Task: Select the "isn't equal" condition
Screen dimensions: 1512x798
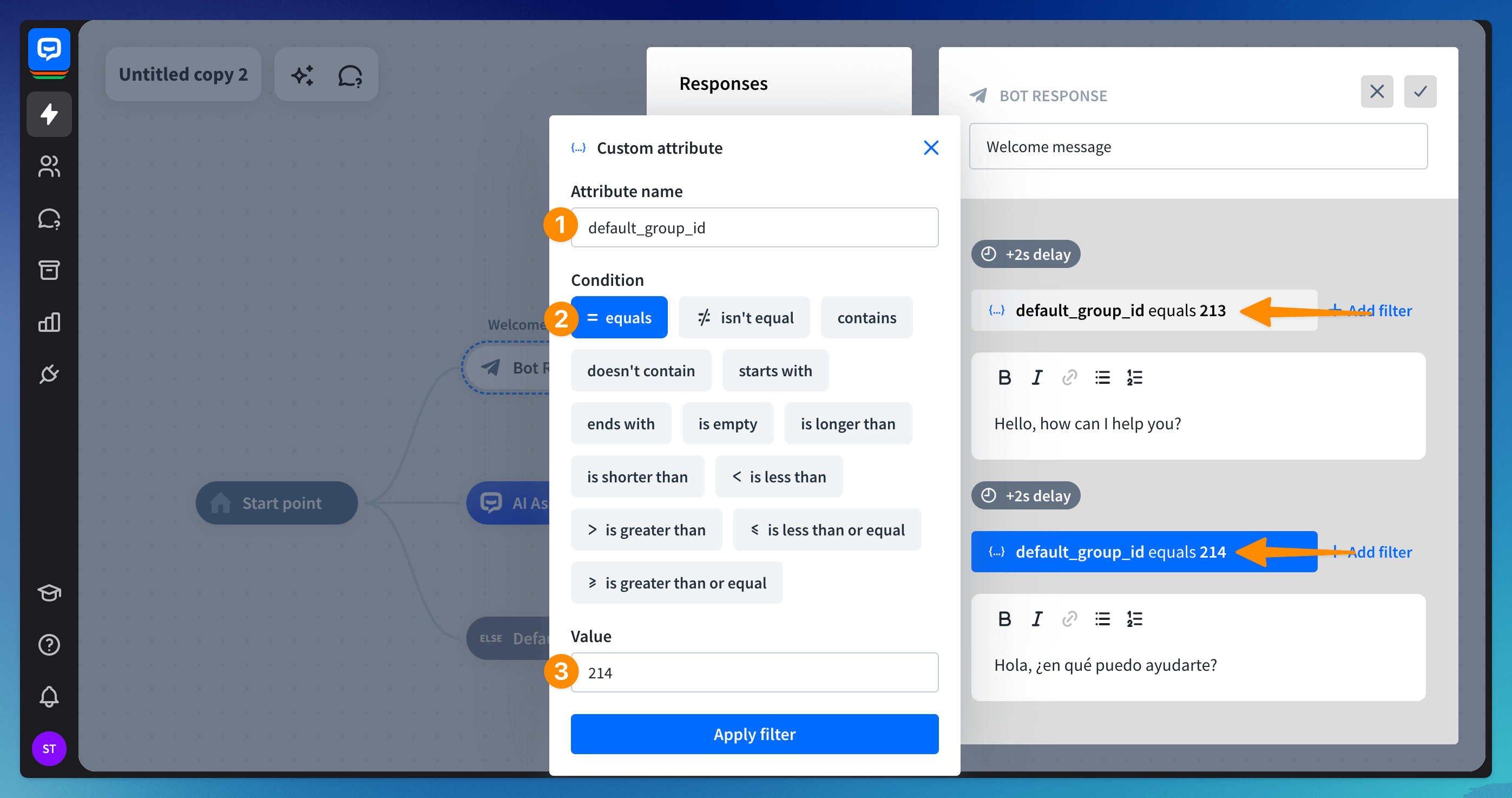Action: tap(744, 318)
